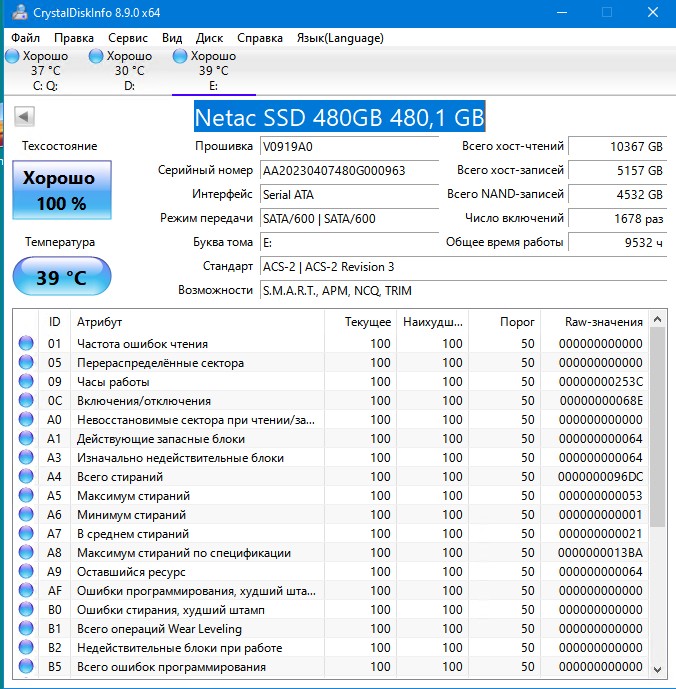
Task: Click total host reads value 10367 GB
Action: point(617,146)
